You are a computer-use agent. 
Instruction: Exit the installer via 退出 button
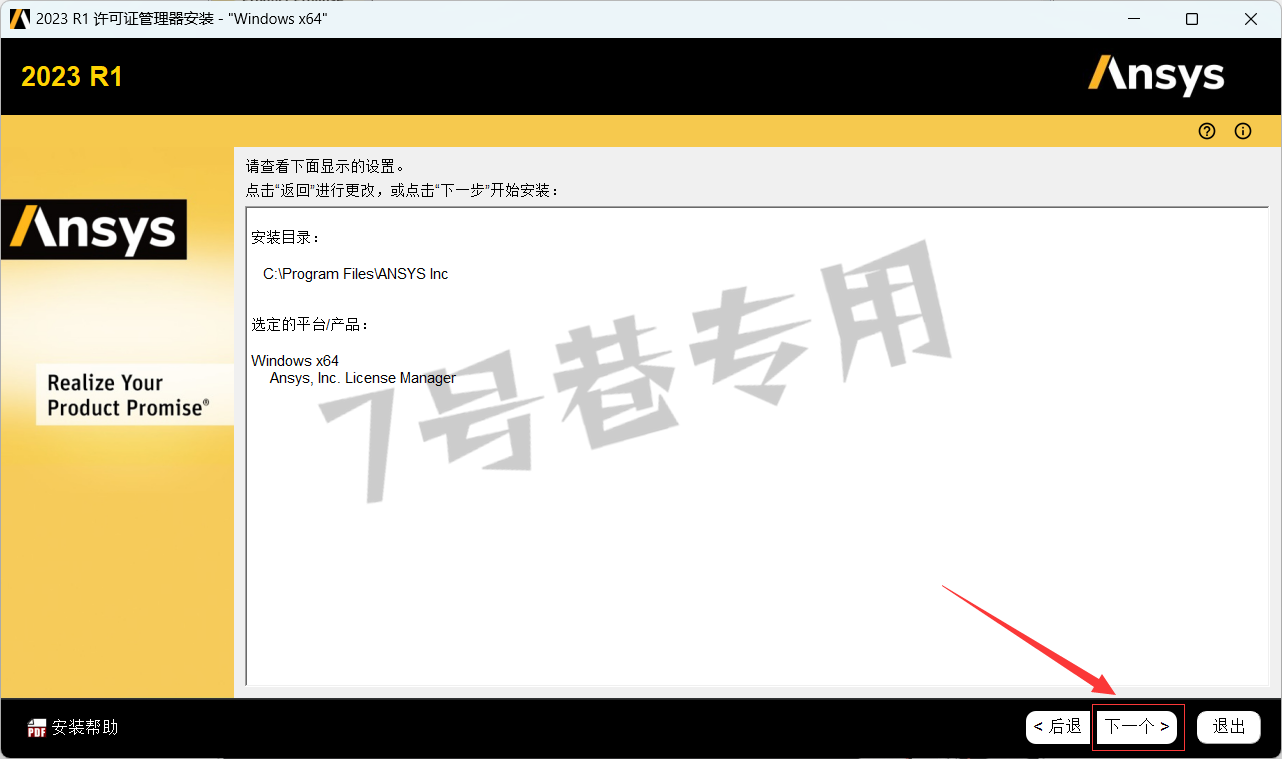tap(1229, 727)
